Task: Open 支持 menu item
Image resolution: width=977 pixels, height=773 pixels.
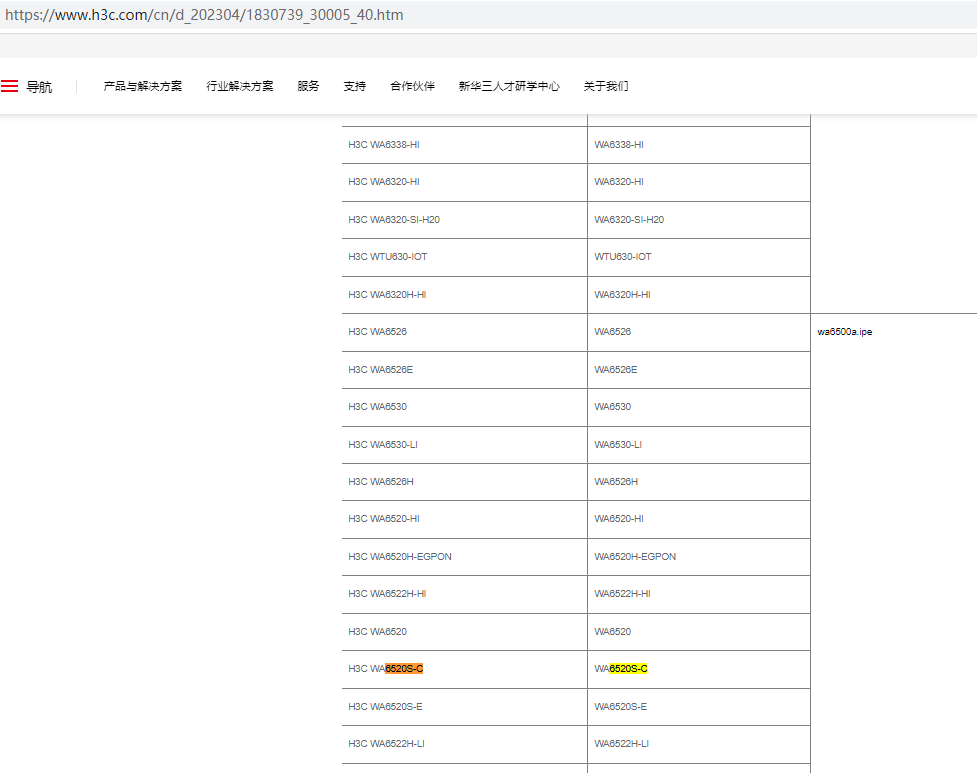Action: coord(355,86)
